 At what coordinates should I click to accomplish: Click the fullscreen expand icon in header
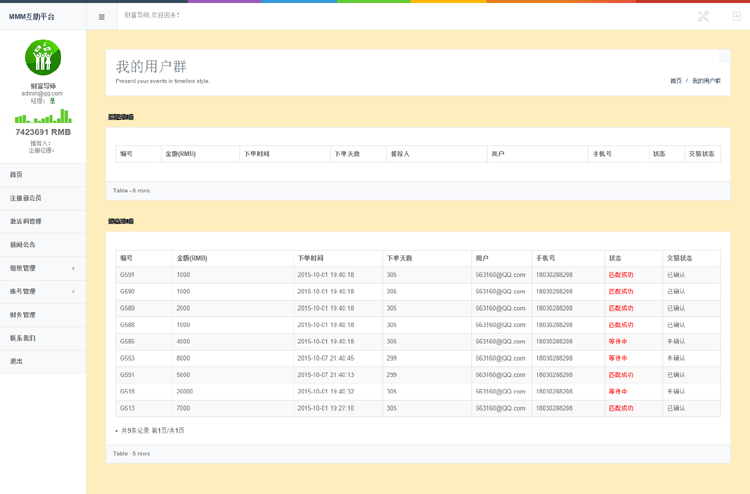click(703, 16)
